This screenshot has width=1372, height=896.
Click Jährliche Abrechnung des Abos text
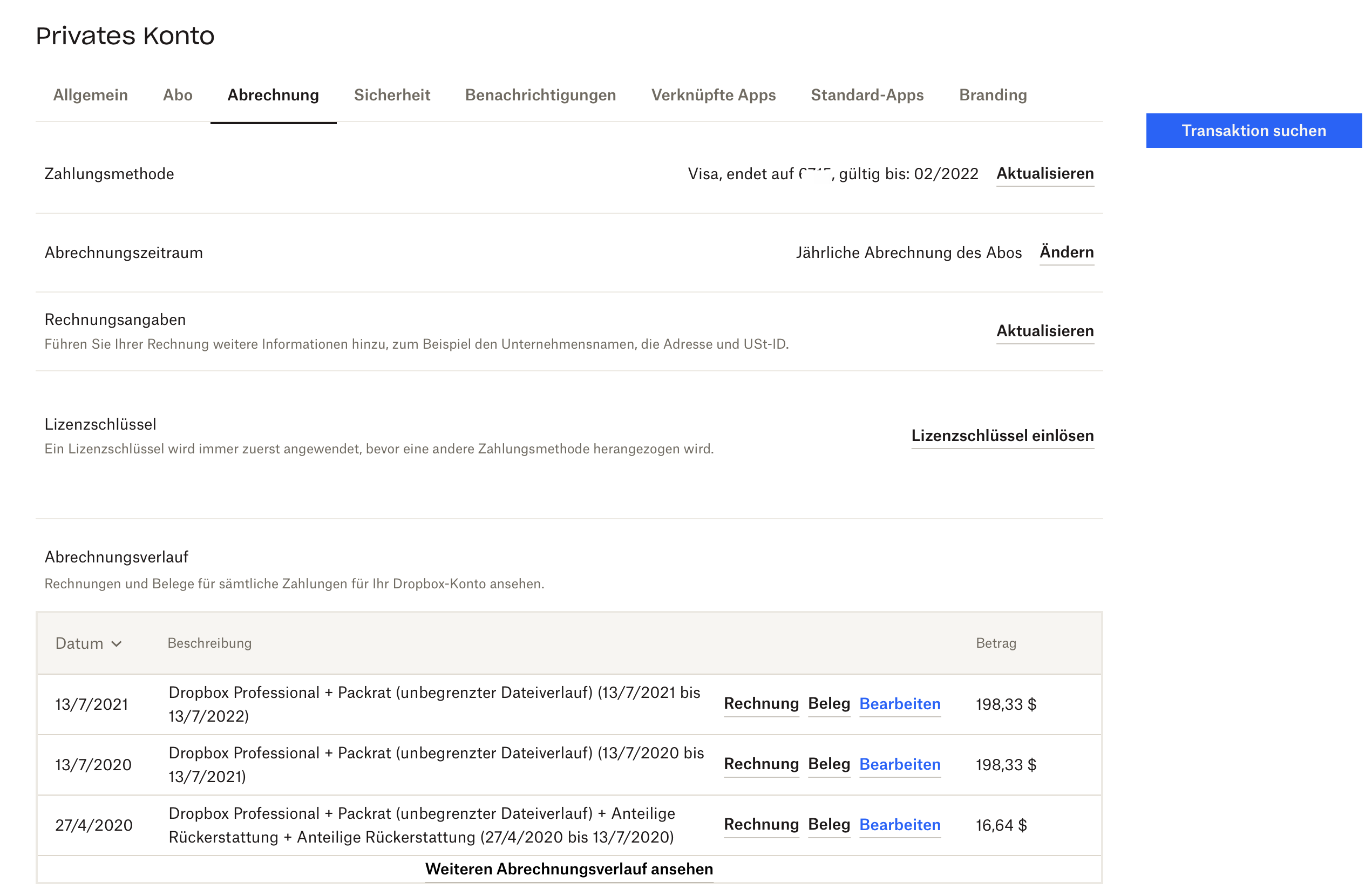pyautogui.click(x=909, y=253)
